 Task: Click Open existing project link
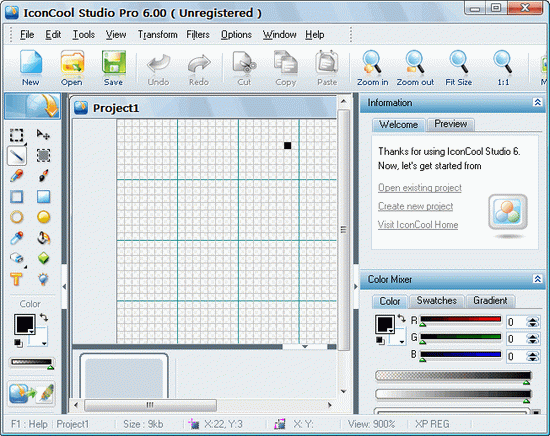pyautogui.click(x=420, y=188)
